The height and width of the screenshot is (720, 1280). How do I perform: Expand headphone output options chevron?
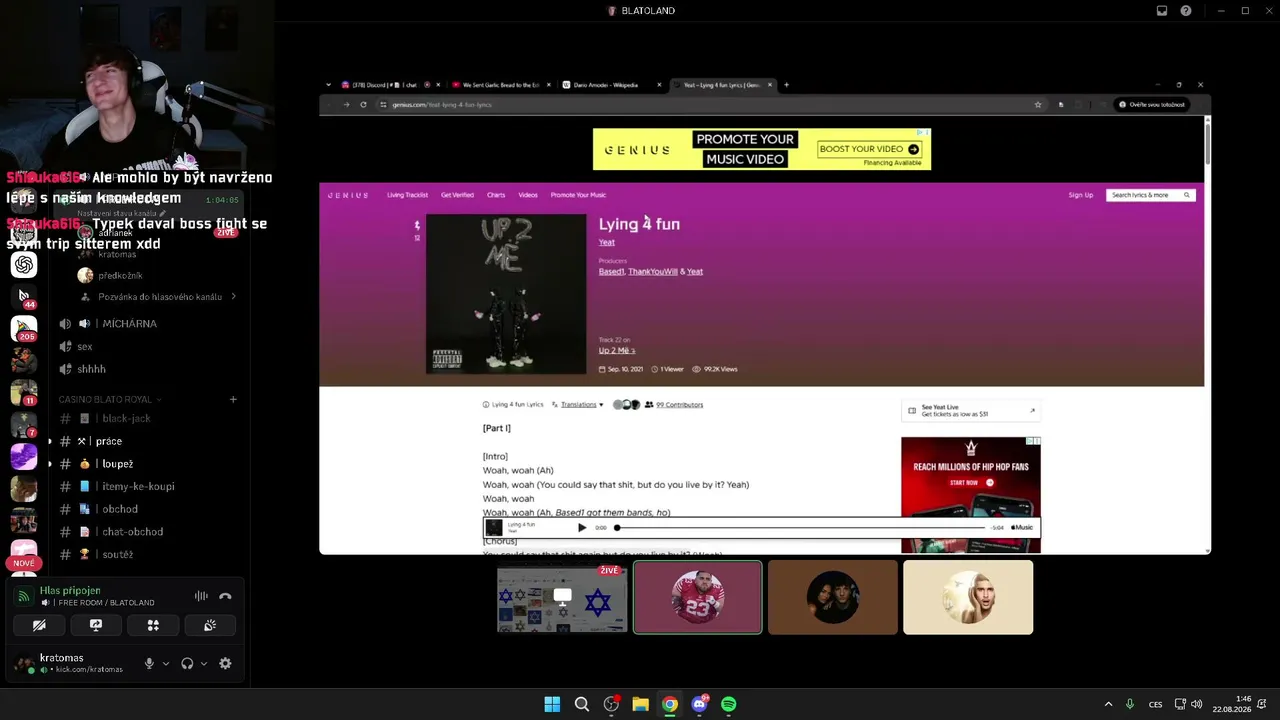click(x=204, y=663)
